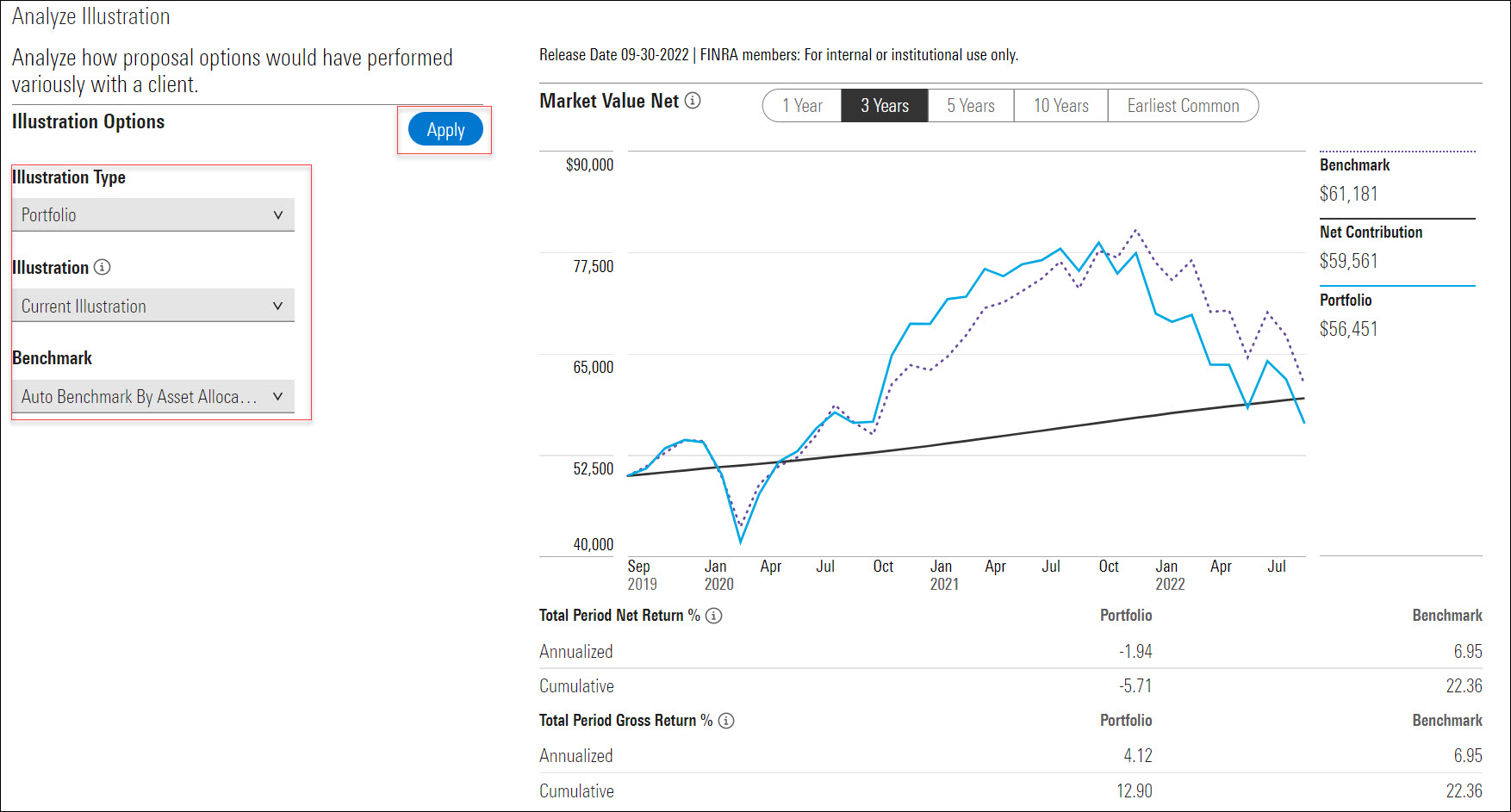Select net annualized portfolio return -1.94

[x=1135, y=652]
